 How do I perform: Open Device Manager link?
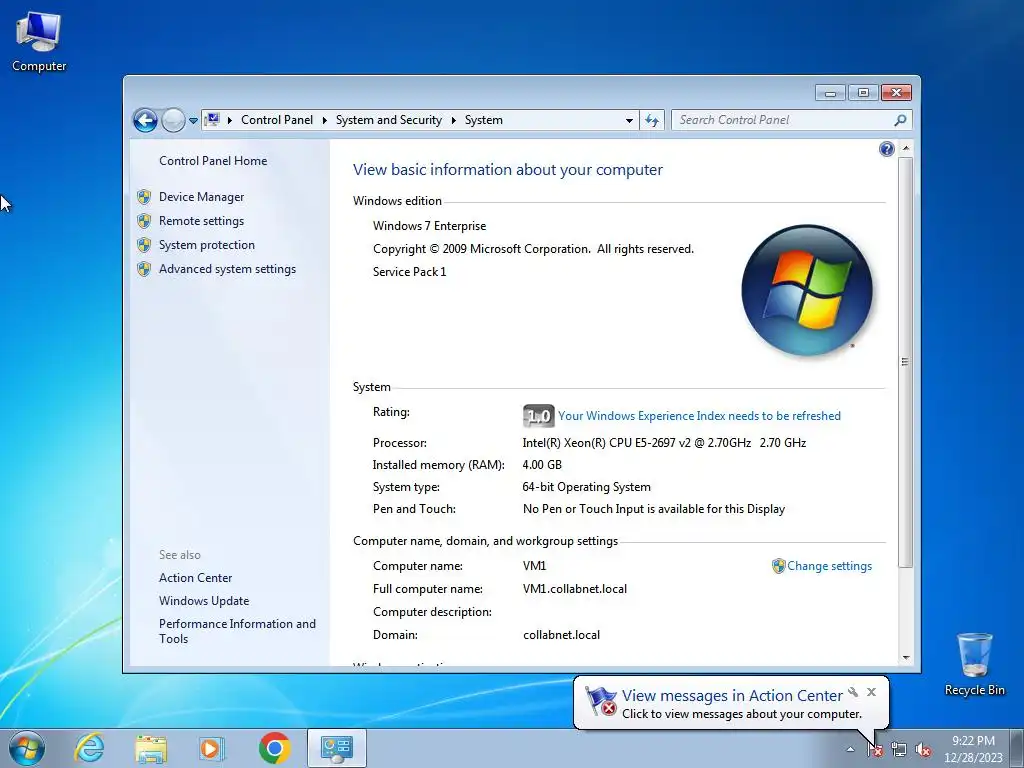(x=201, y=197)
